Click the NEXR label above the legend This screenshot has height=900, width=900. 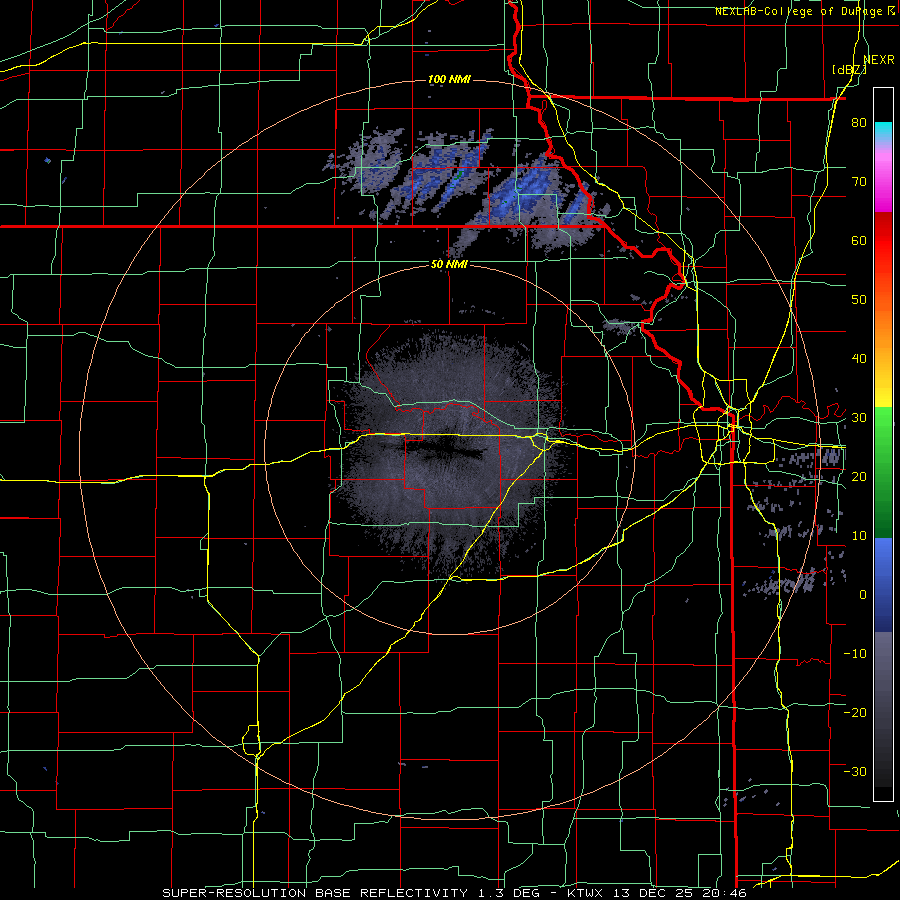coord(879,59)
